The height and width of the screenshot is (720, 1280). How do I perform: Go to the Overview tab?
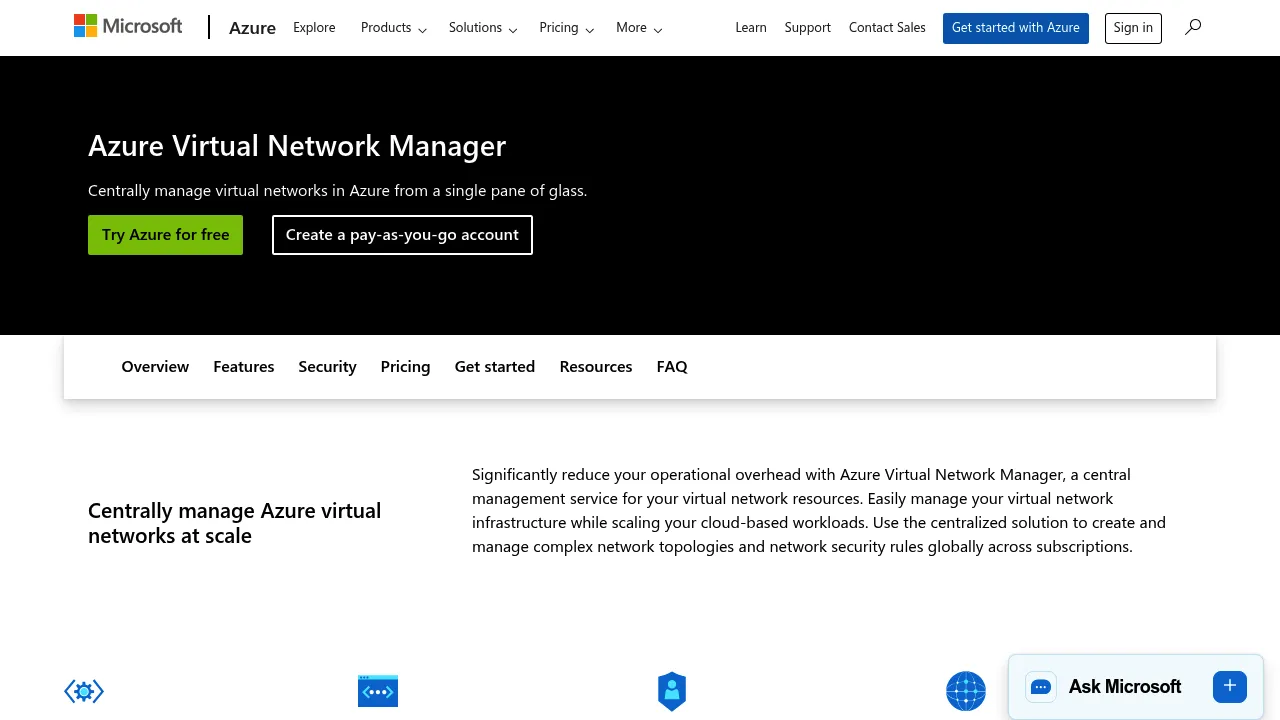click(155, 367)
